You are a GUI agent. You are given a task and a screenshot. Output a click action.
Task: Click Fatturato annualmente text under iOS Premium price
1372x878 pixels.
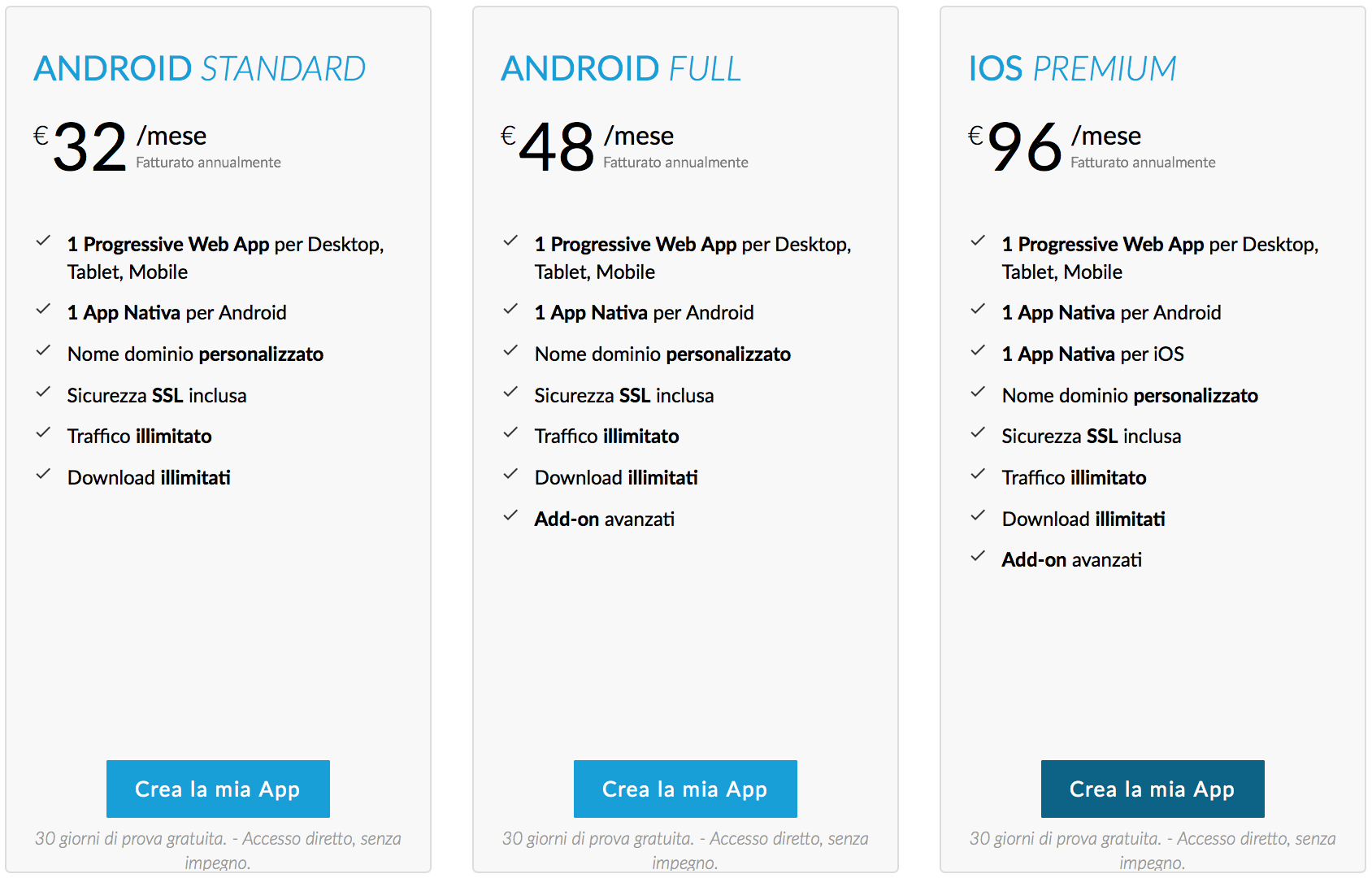1143,163
